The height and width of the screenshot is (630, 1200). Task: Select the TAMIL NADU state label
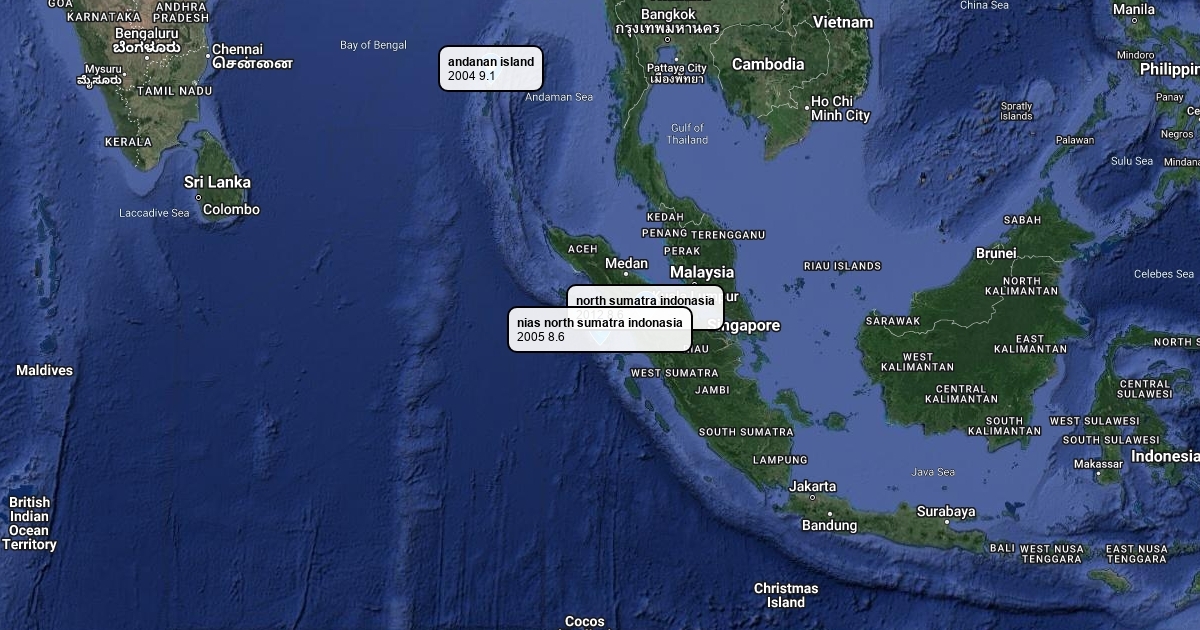pyautogui.click(x=175, y=91)
